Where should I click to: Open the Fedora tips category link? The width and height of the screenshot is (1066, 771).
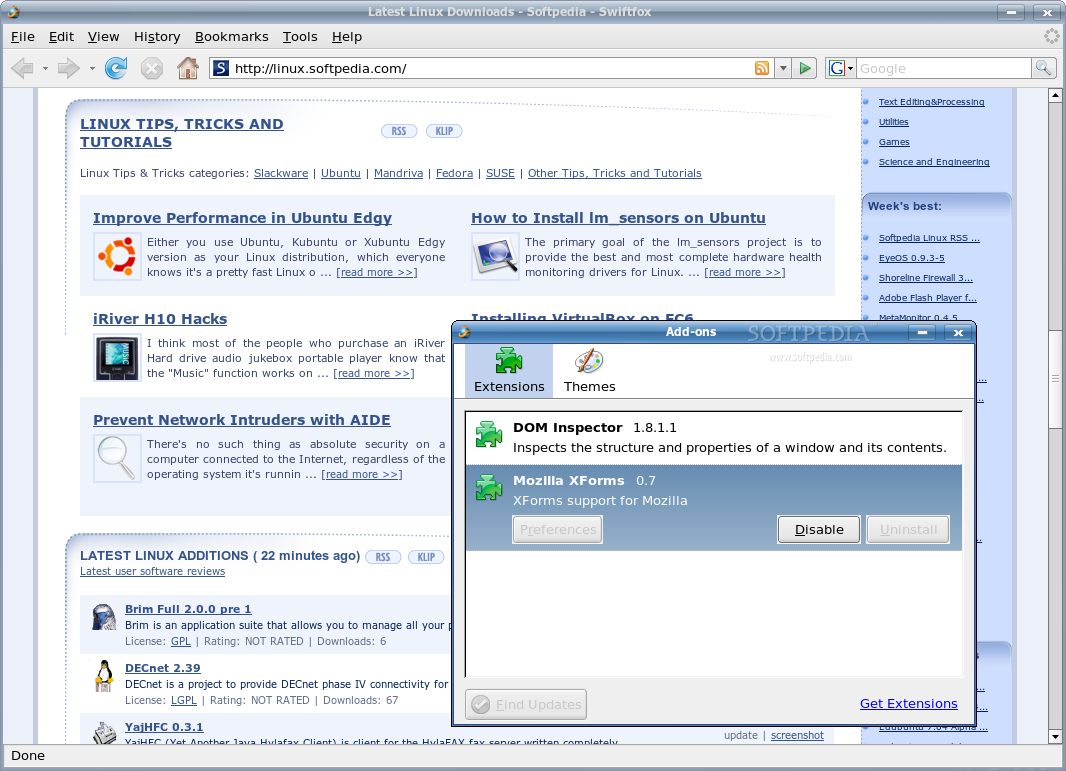pos(454,173)
